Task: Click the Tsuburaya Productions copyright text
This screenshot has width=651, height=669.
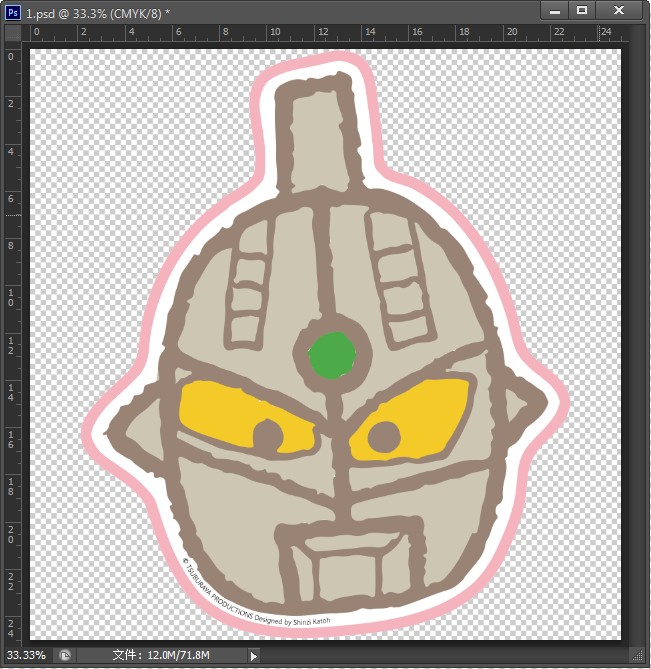Action: click(250, 601)
